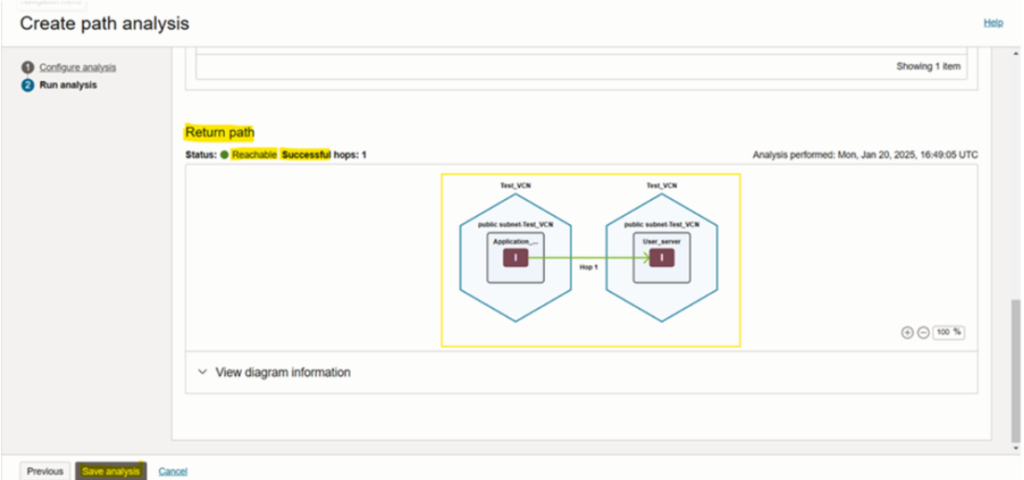
Task: Click the step 1 number badge
Action: pyautogui.click(x=28, y=67)
